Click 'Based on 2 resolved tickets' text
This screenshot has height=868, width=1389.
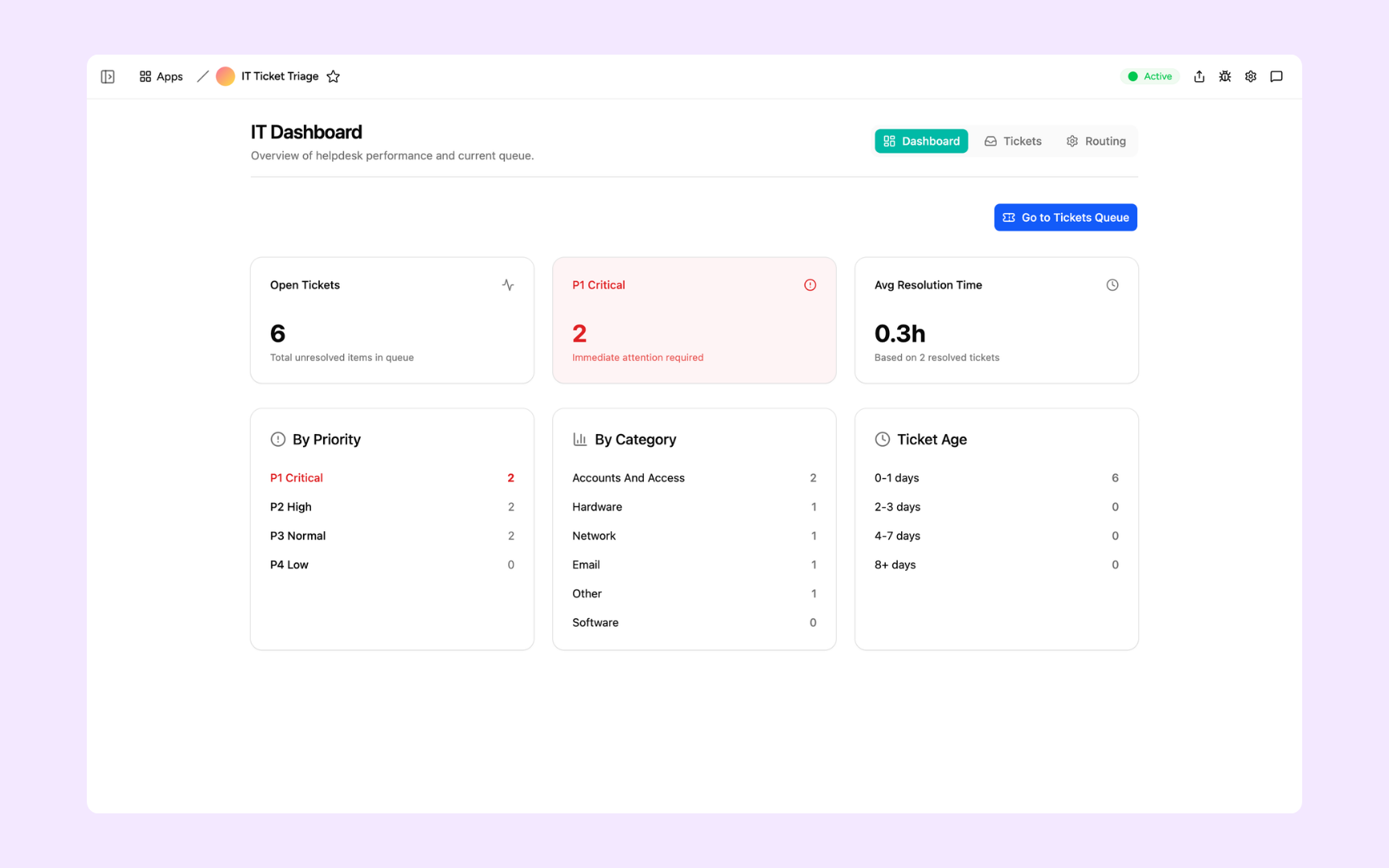click(x=936, y=358)
